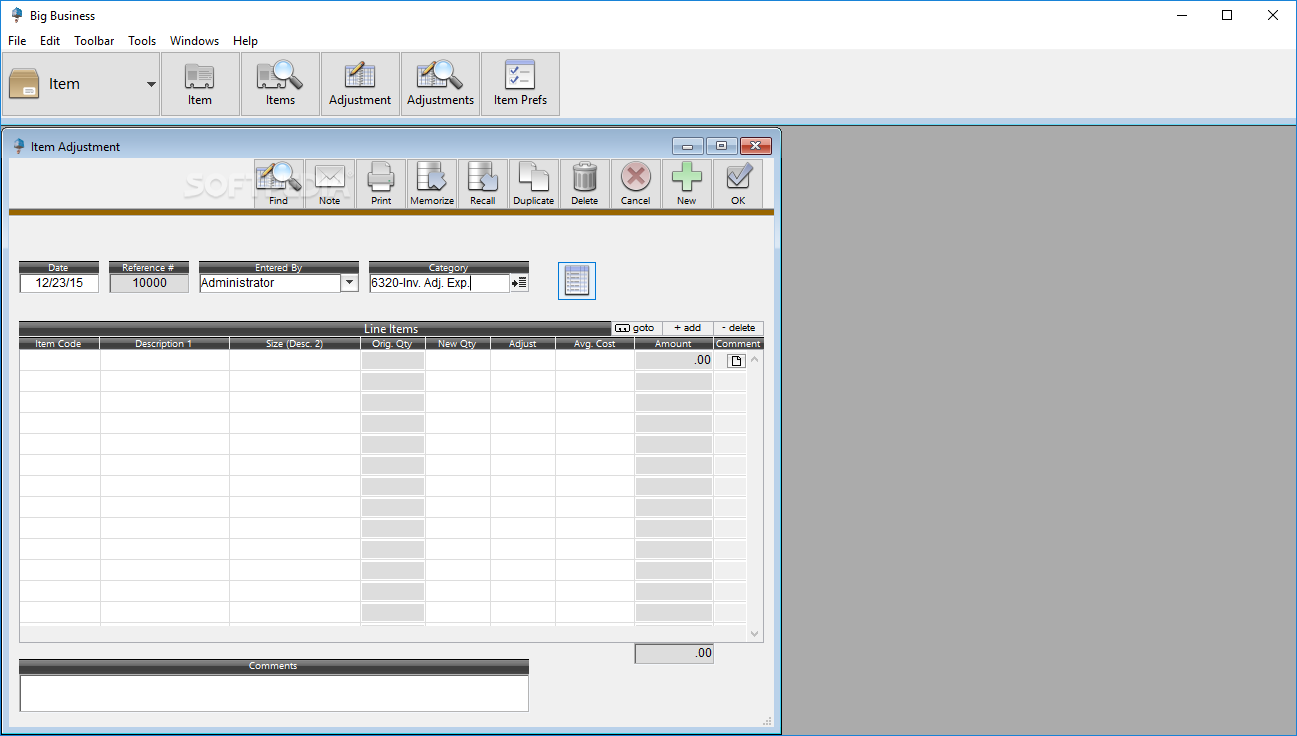Click the first row Item Code cell

click(x=60, y=360)
